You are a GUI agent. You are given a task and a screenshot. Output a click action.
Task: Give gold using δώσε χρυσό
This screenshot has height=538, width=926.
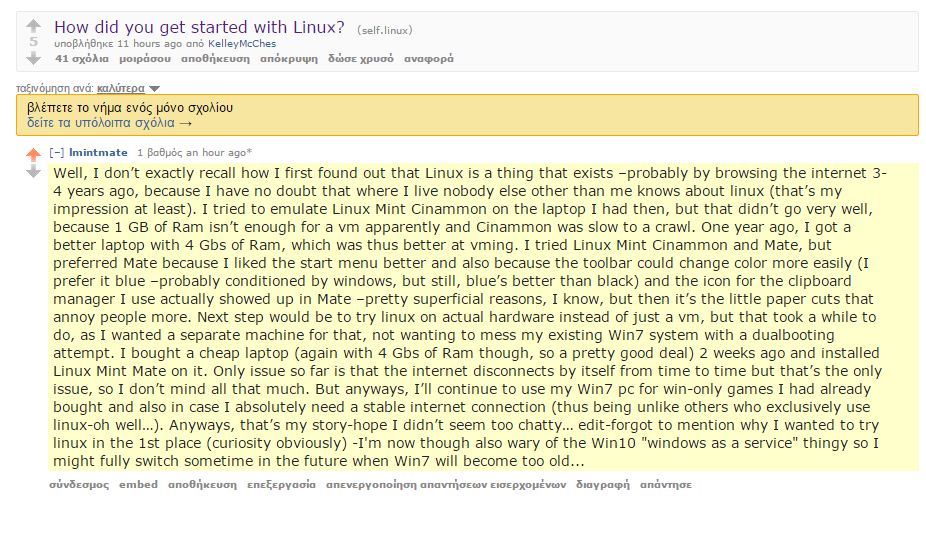click(x=361, y=58)
